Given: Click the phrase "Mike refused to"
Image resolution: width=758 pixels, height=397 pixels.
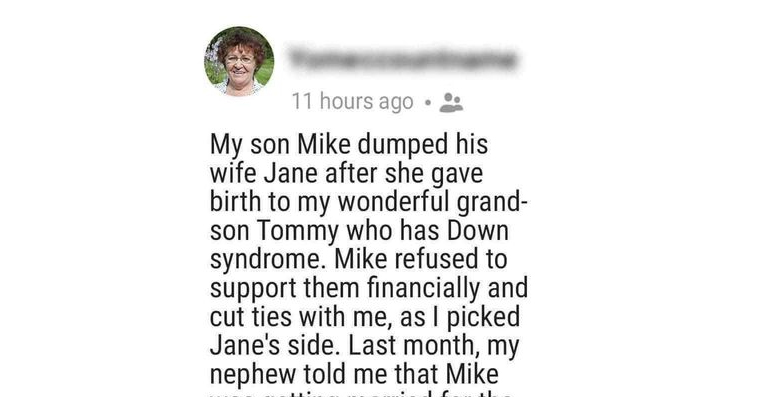Looking at the screenshot, I should tap(421, 259).
